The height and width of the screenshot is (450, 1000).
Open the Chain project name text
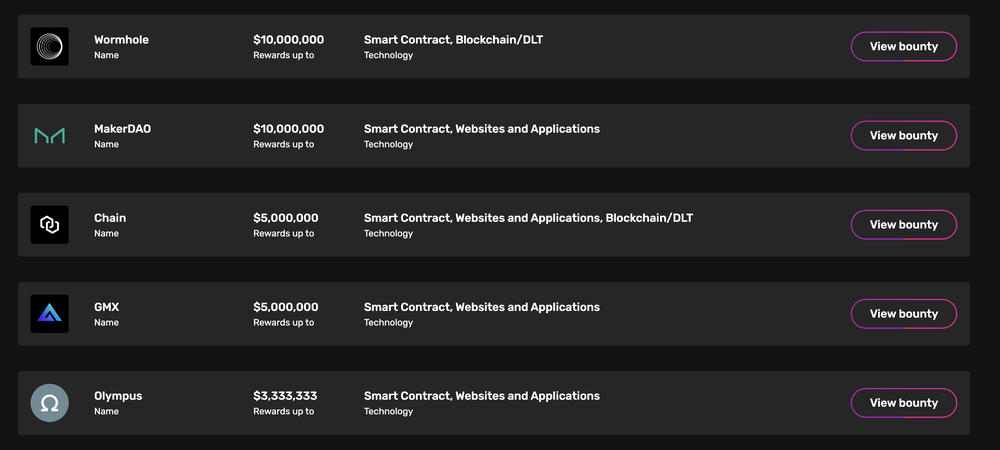point(110,218)
